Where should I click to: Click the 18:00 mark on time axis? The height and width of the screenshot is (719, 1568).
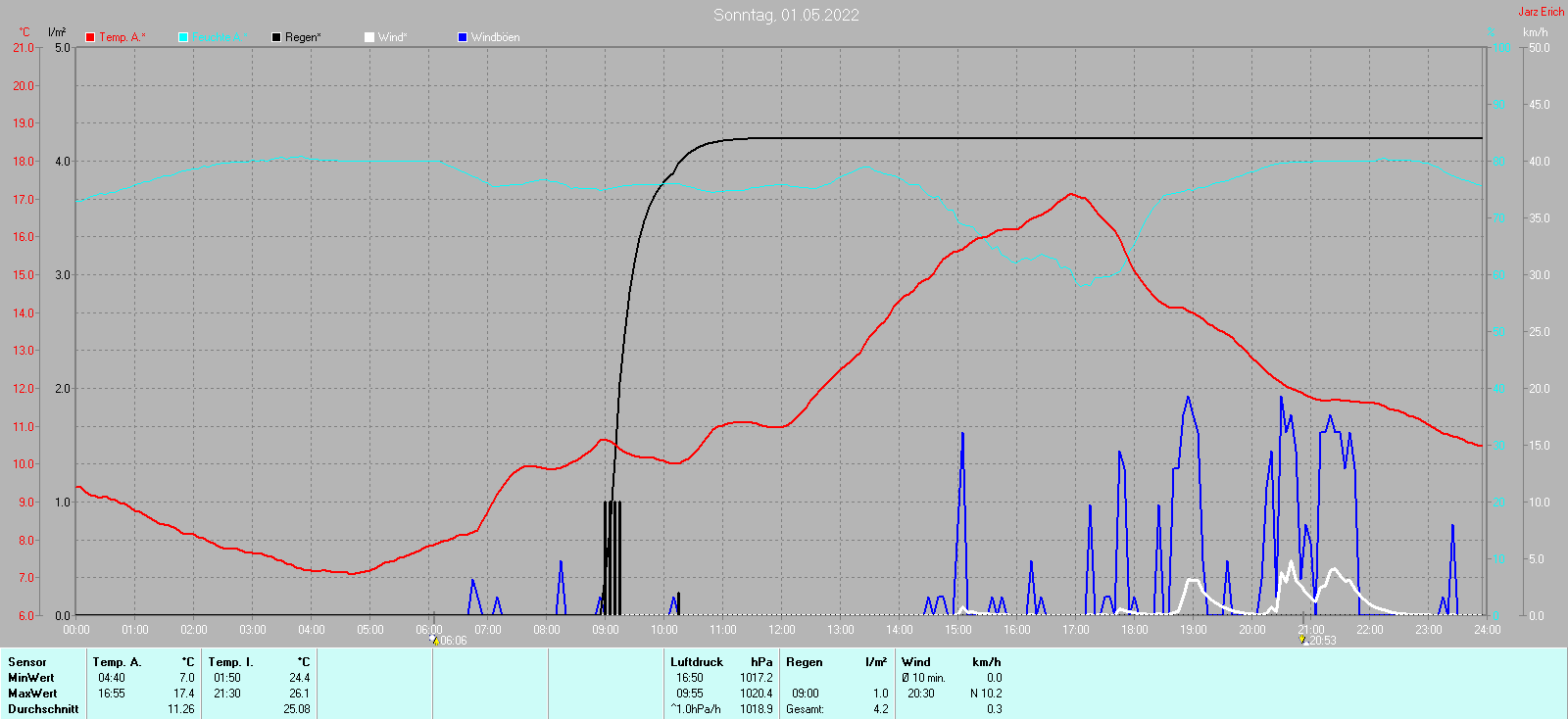(x=1134, y=629)
